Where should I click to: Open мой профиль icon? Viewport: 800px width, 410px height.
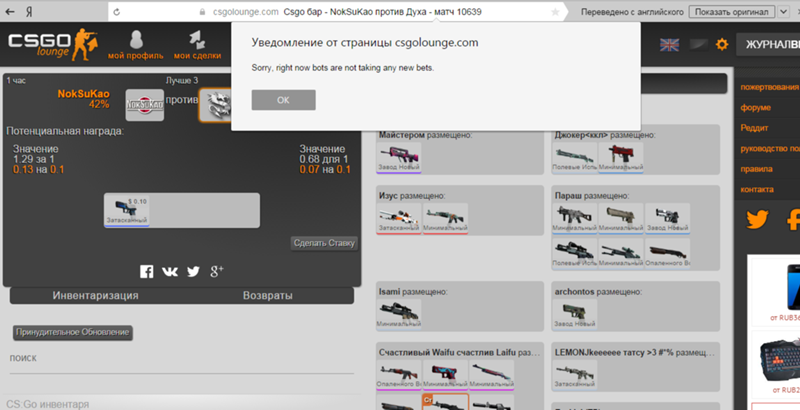(x=135, y=45)
